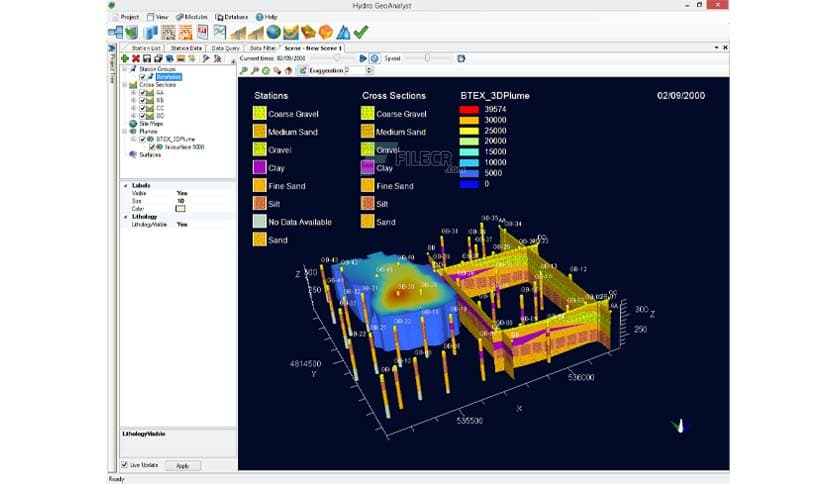Collapse the Cross Sections tree node
836x484 pixels.
pyautogui.click(x=125, y=85)
